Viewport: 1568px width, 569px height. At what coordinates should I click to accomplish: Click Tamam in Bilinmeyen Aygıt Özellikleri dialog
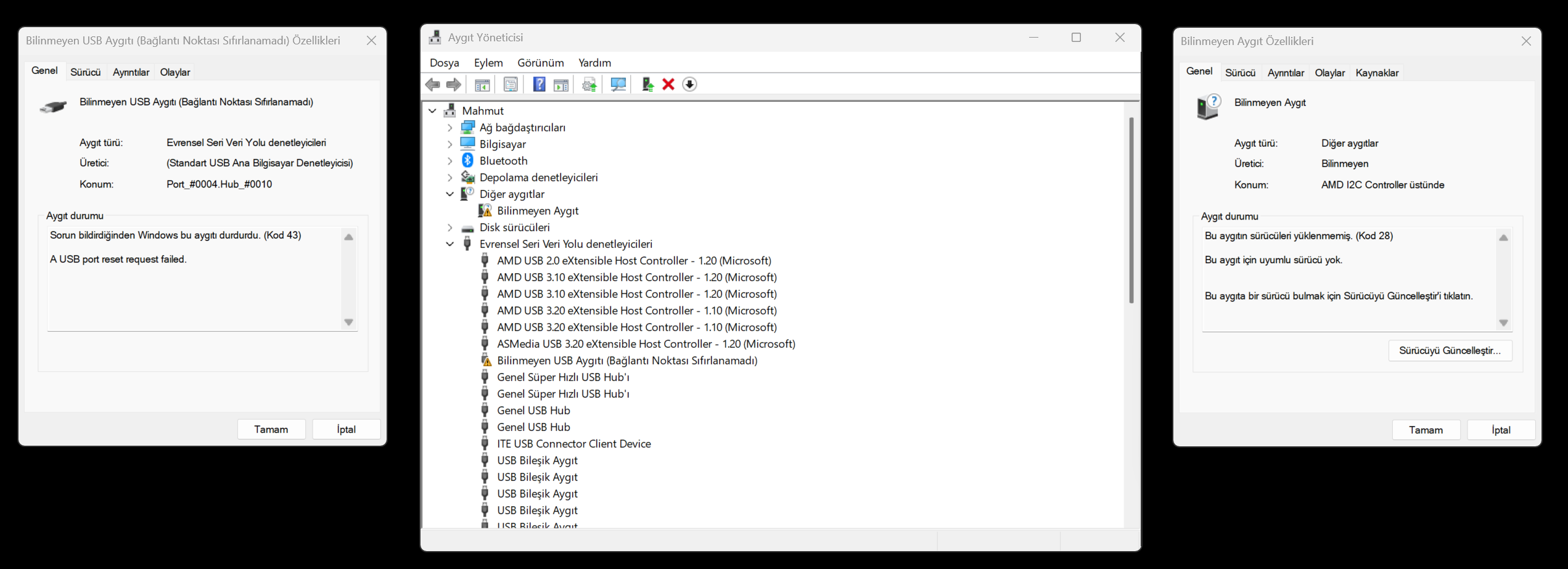point(1426,430)
